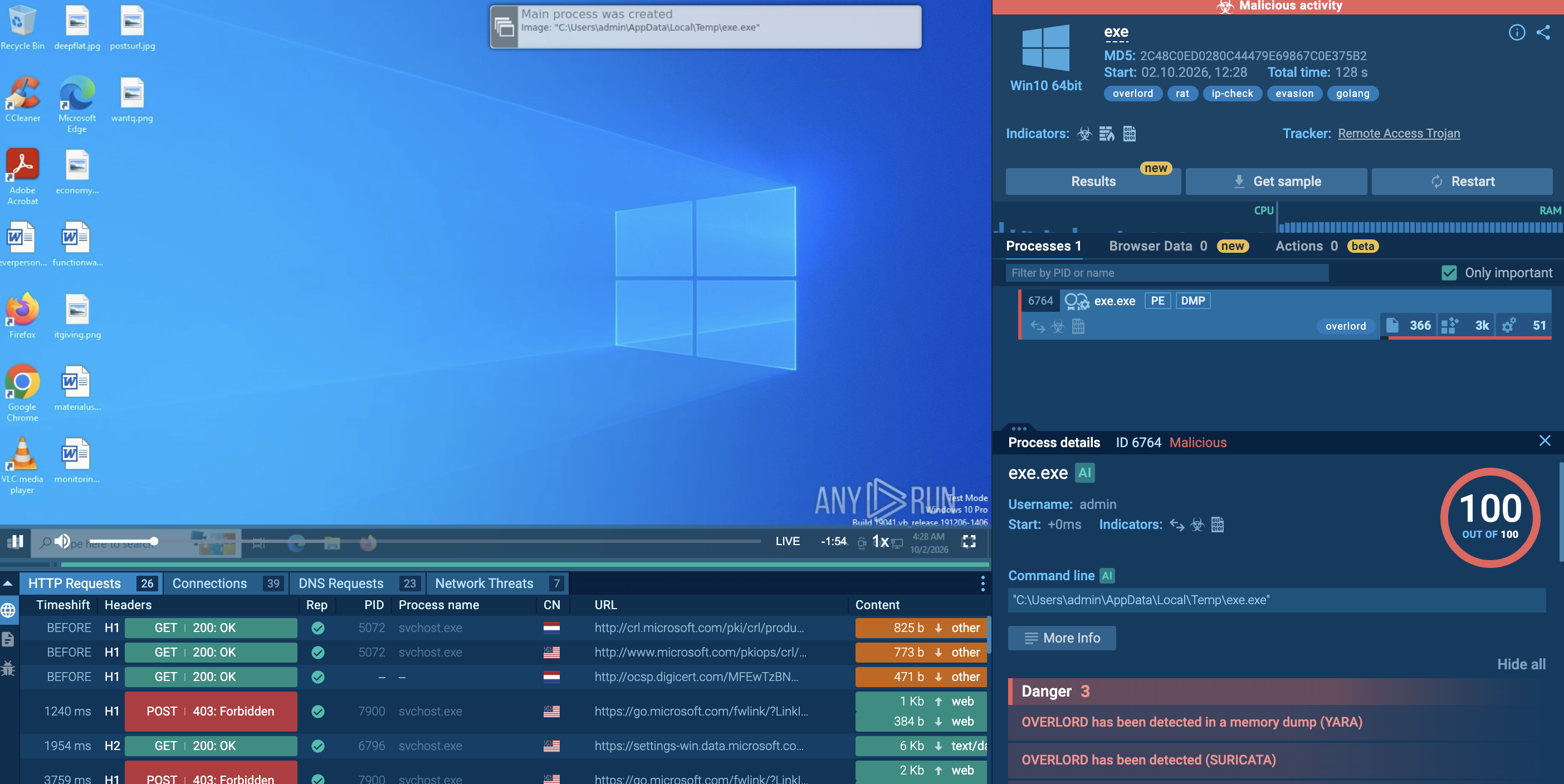Open Recycle Bin on the VM desktop

22,27
